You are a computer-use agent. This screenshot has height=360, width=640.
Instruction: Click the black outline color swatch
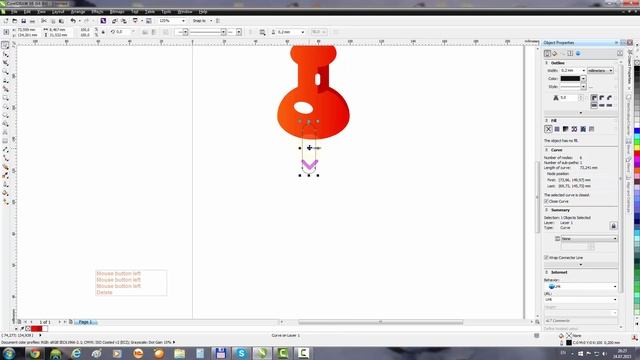click(x=570, y=78)
